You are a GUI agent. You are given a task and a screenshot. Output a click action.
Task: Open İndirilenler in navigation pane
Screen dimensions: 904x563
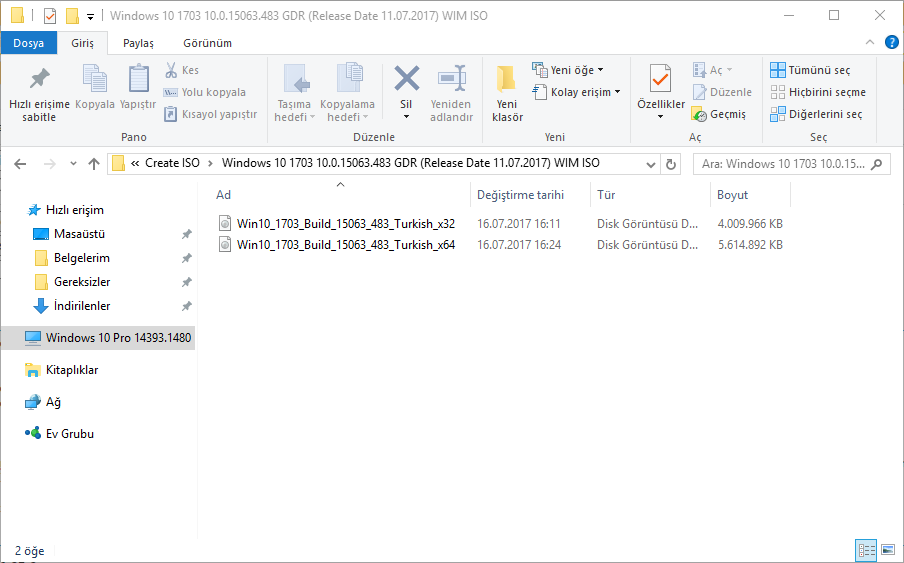(x=82, y=306)
